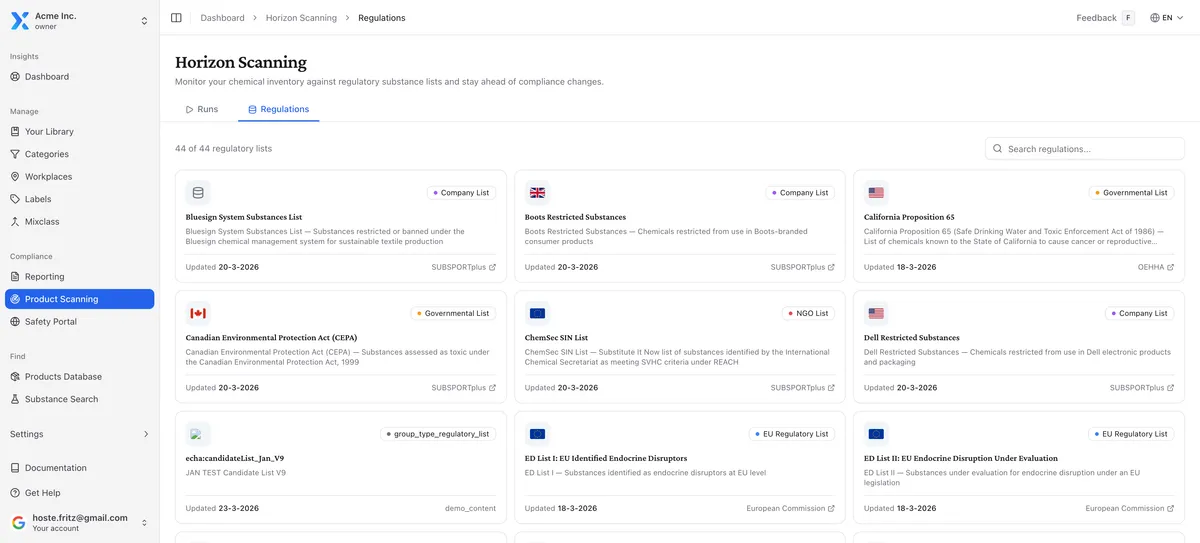The height and width of the screenshot is (543, 1200).
Task: Open Labels in the sidebar
Action: 80,199
